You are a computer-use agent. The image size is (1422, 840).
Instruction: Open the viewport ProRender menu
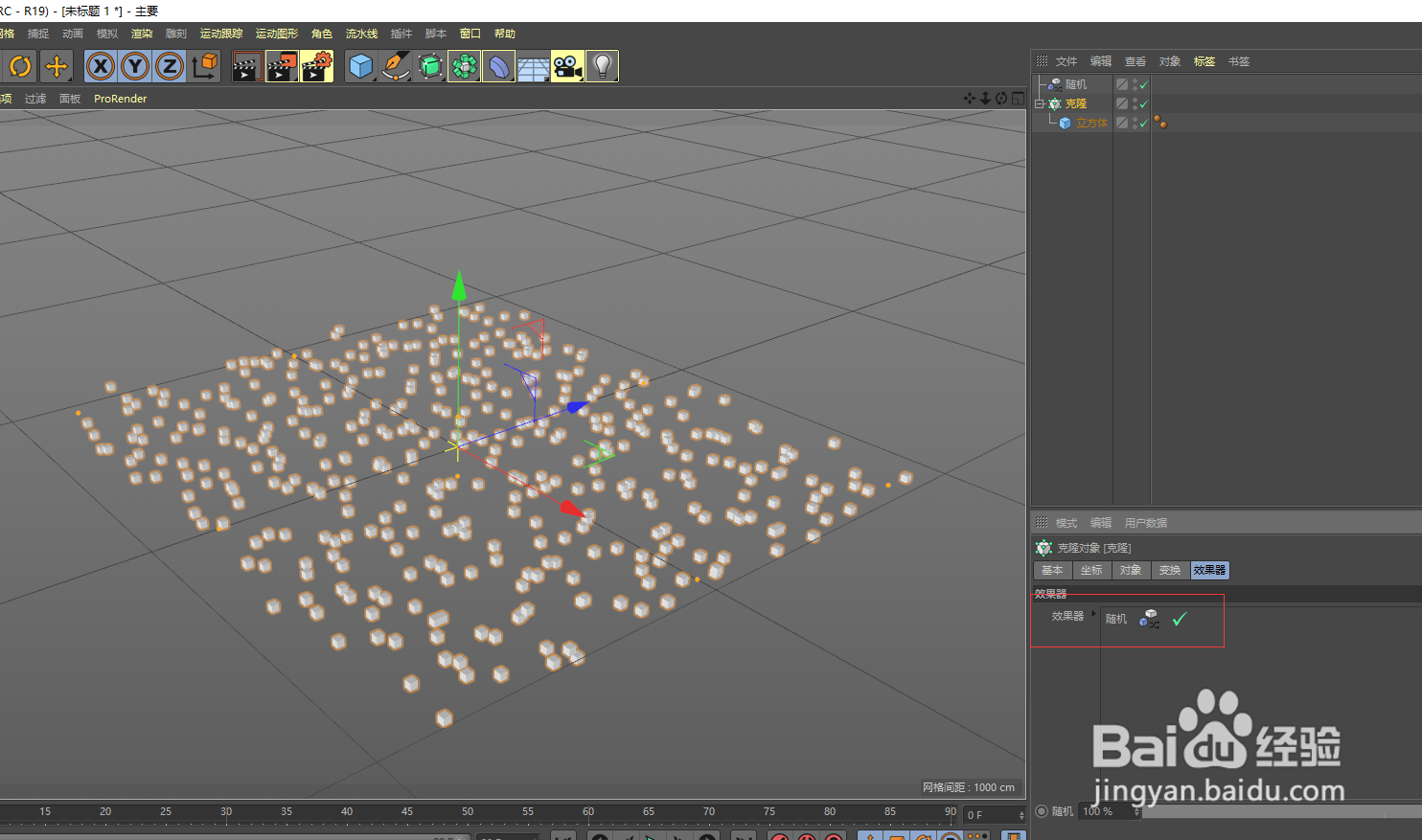click(x=121, y=99)
